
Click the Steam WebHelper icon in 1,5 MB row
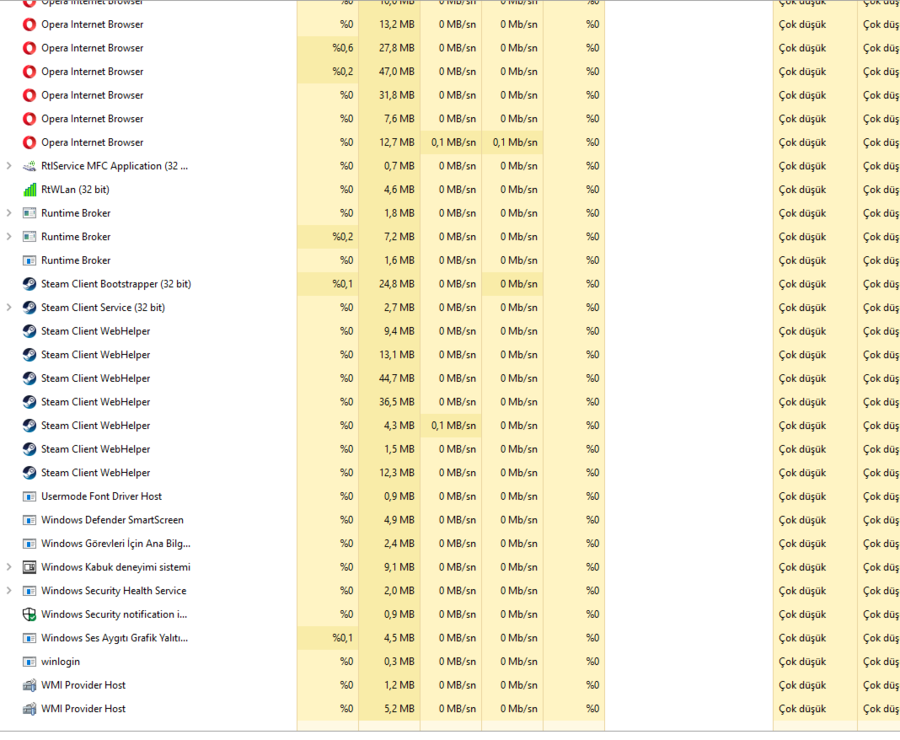pyautogui.click(x=29, y=449)
